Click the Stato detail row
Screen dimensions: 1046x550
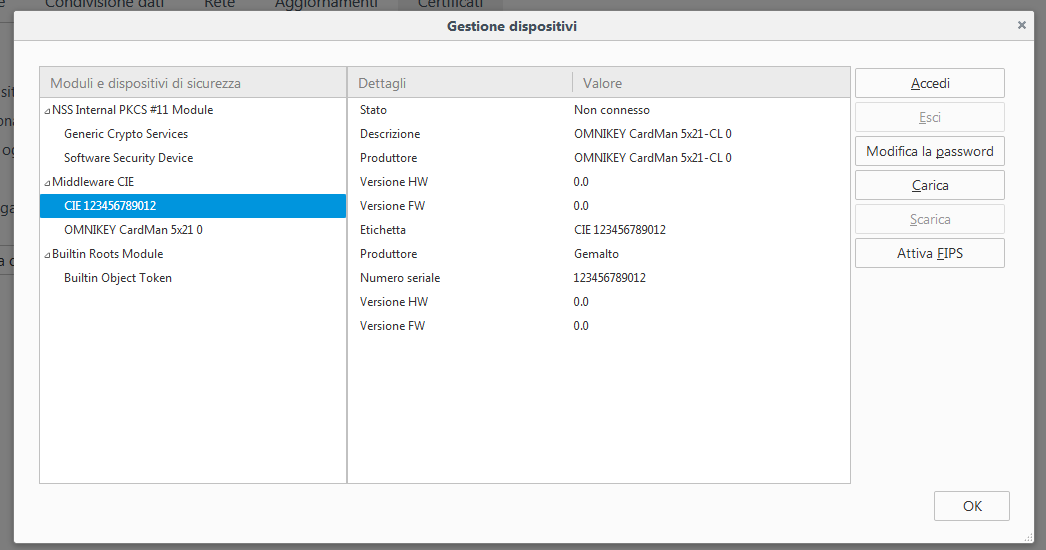598,110
